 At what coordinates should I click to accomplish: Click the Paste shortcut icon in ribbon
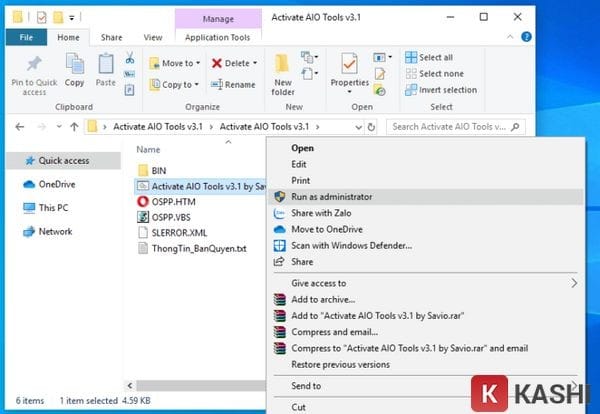coord(129,90)
